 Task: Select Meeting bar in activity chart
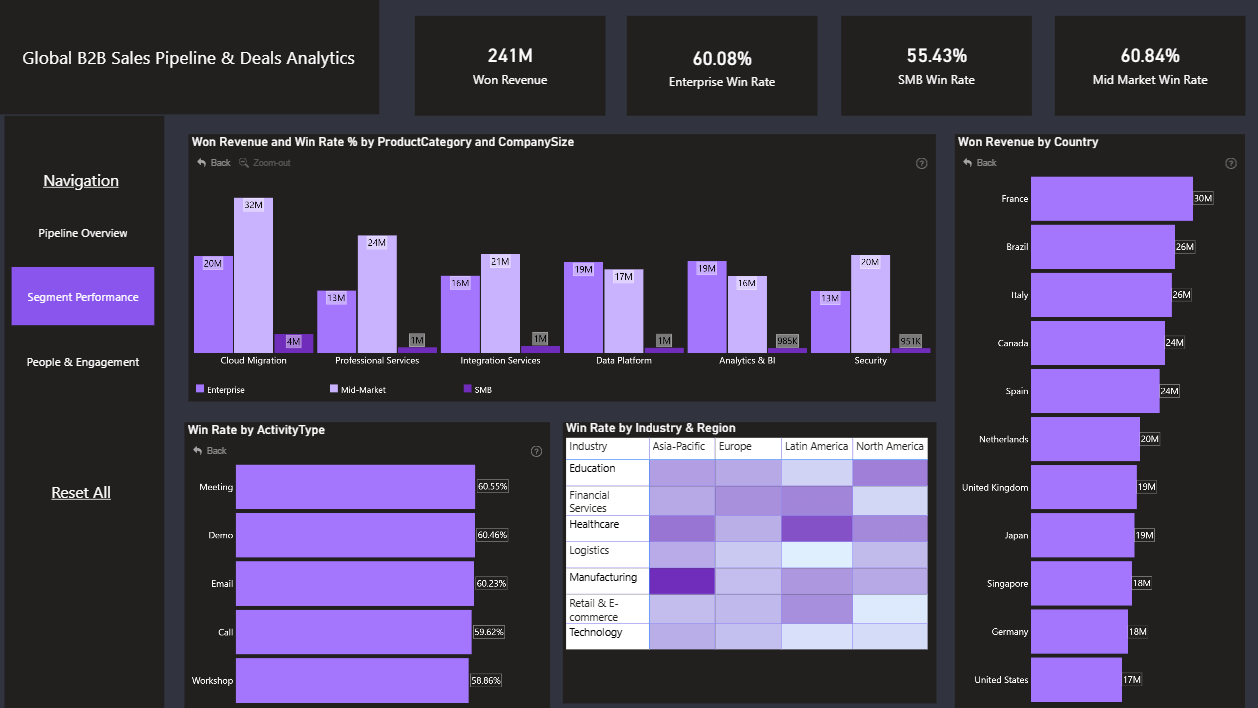(x=355, y=487)
